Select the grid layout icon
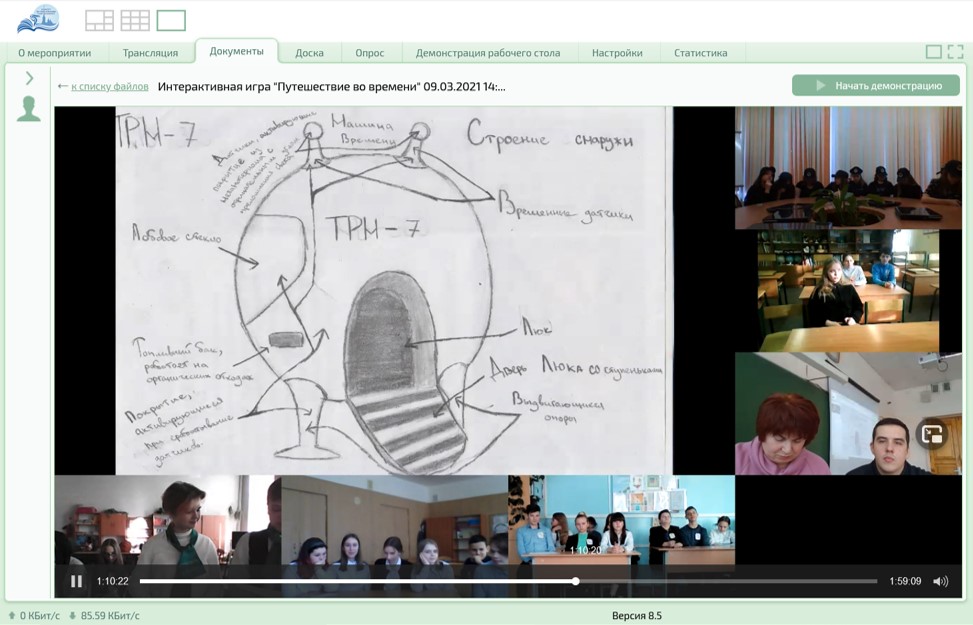 [135, 20]
